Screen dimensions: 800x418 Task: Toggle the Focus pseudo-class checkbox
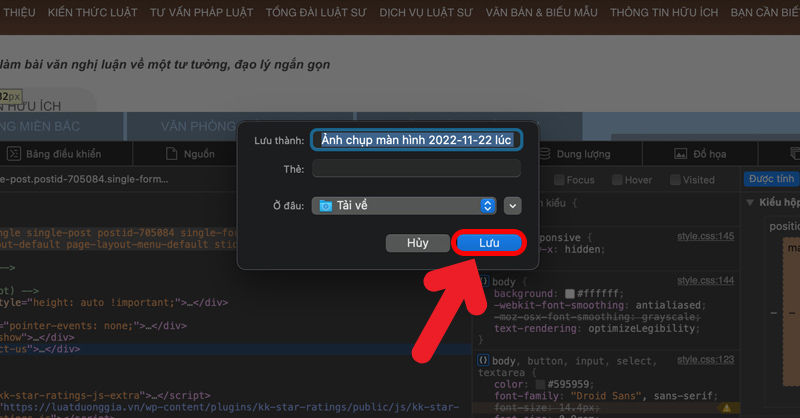[559, 180]
